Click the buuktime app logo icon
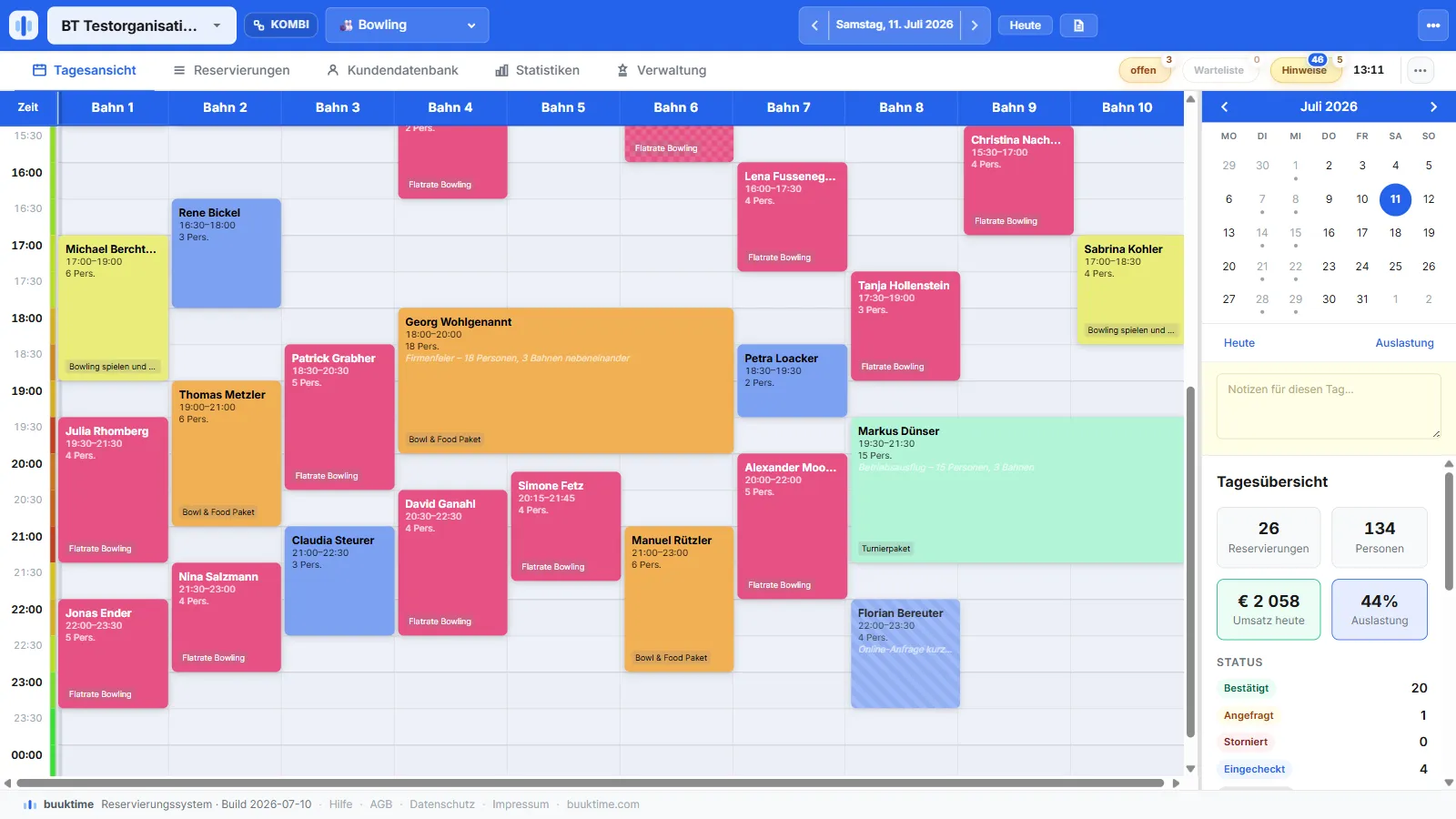This screenshot has width=1456, height=819. tap(24, 25)
